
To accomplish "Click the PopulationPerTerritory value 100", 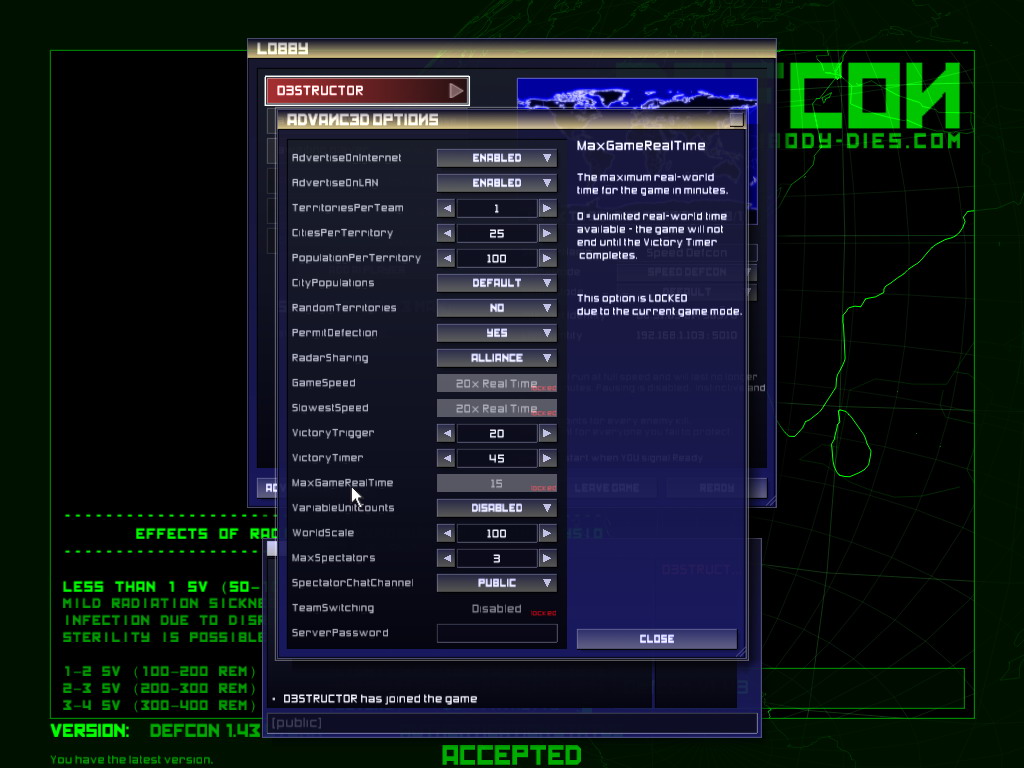I will 497,258.
